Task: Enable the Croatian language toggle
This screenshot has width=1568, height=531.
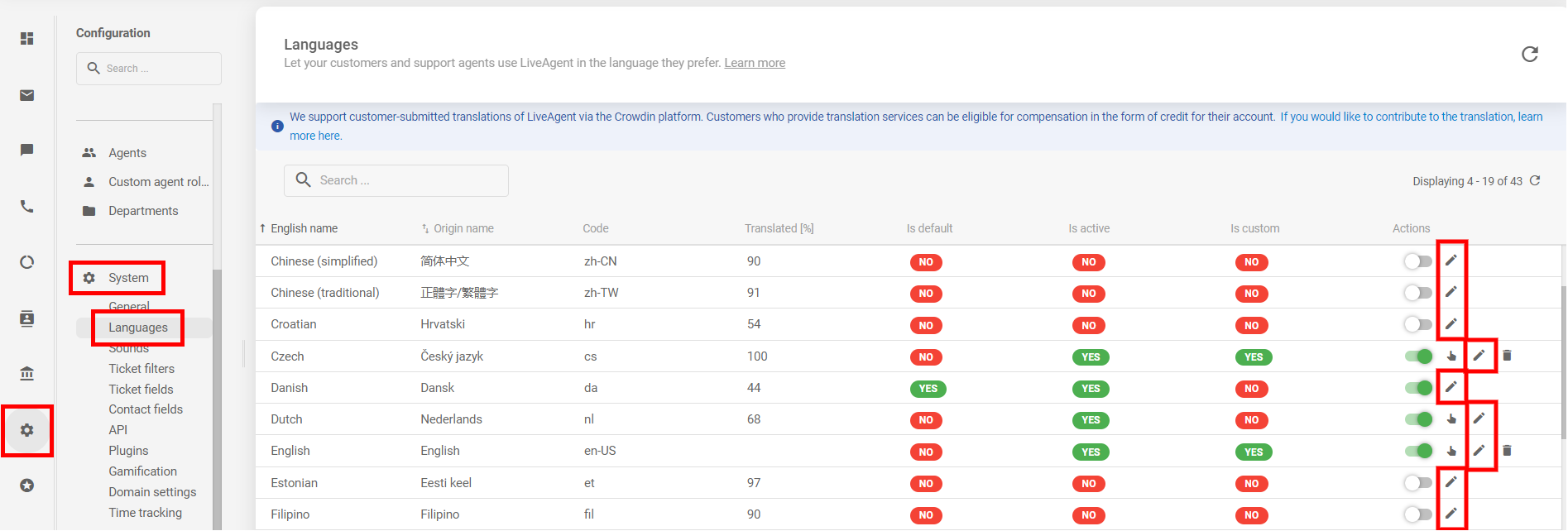Action: 1417,324
